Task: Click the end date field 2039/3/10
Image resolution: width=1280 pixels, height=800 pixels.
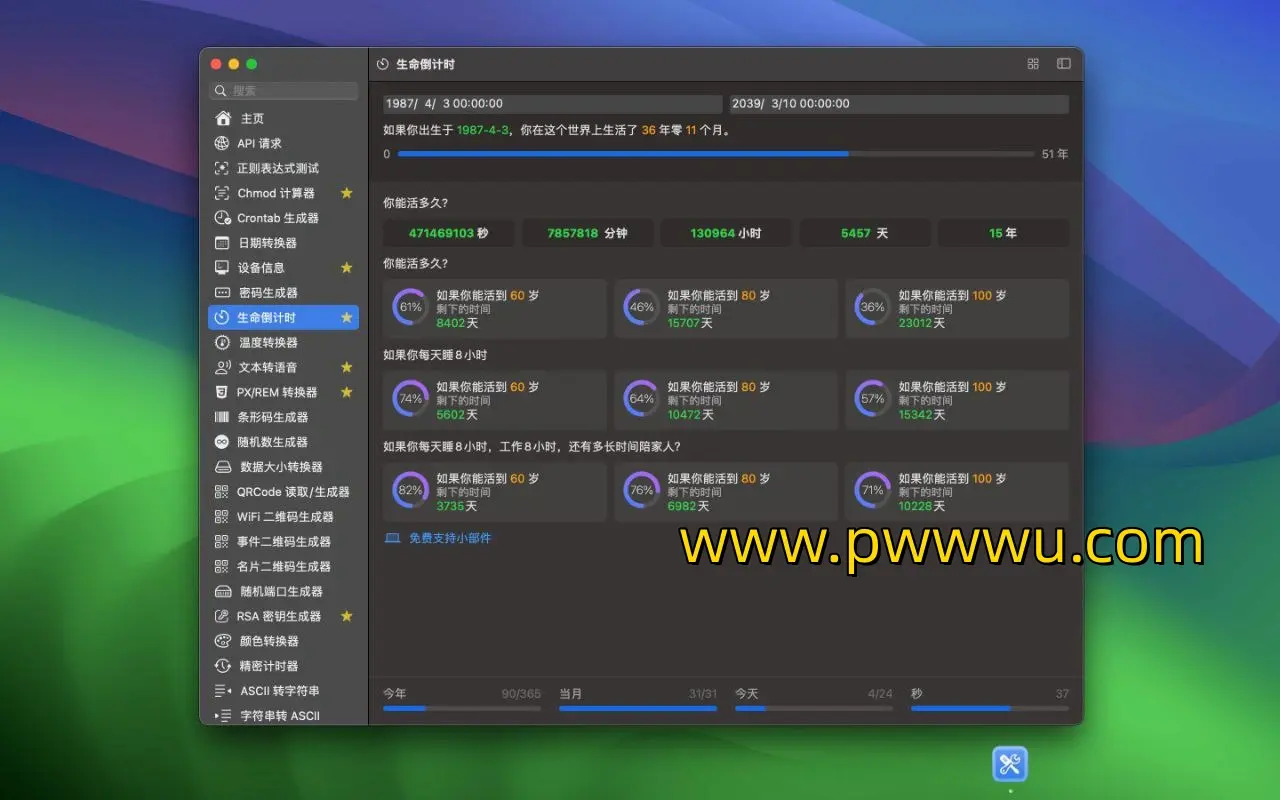Action: pos(898,104)
